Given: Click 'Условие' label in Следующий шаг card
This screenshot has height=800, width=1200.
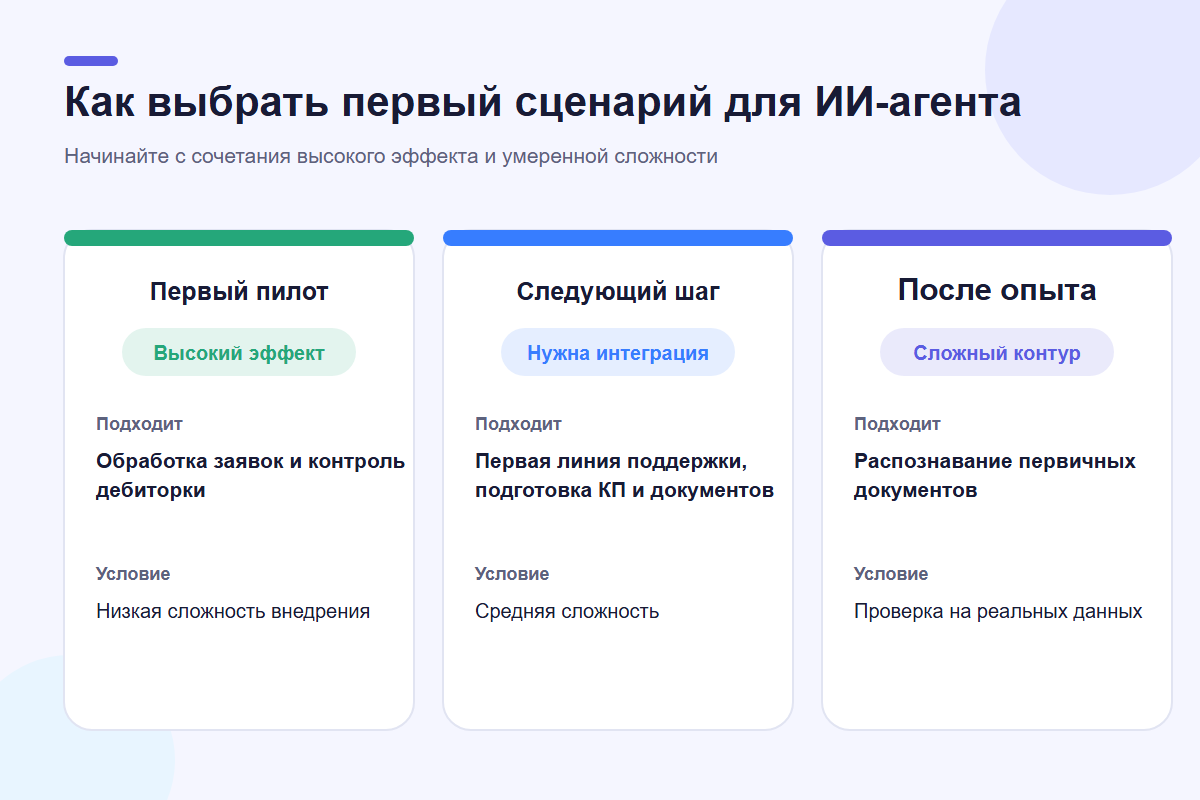Looking at the screenshot, I should coord(512,574).
